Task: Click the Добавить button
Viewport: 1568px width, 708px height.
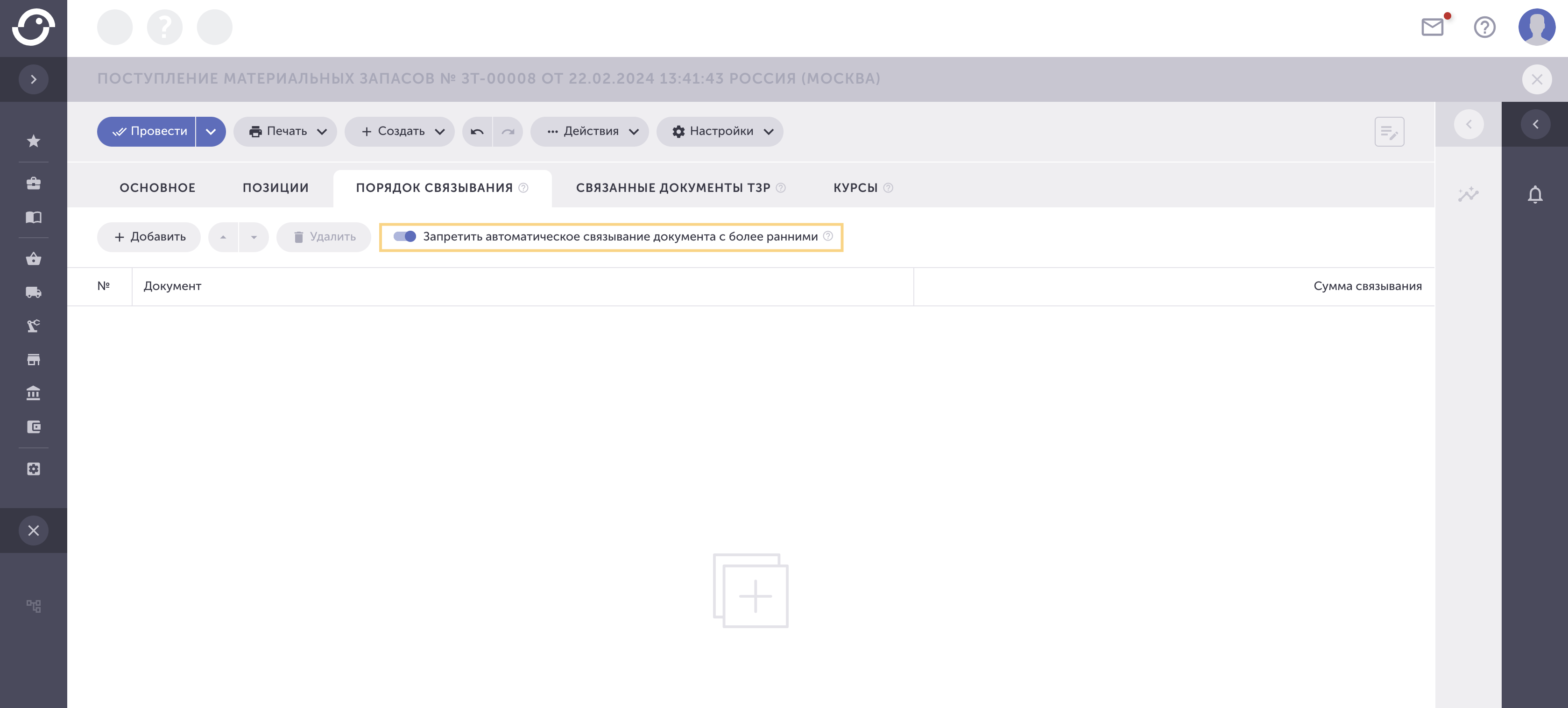Action: tap(149, 237)
